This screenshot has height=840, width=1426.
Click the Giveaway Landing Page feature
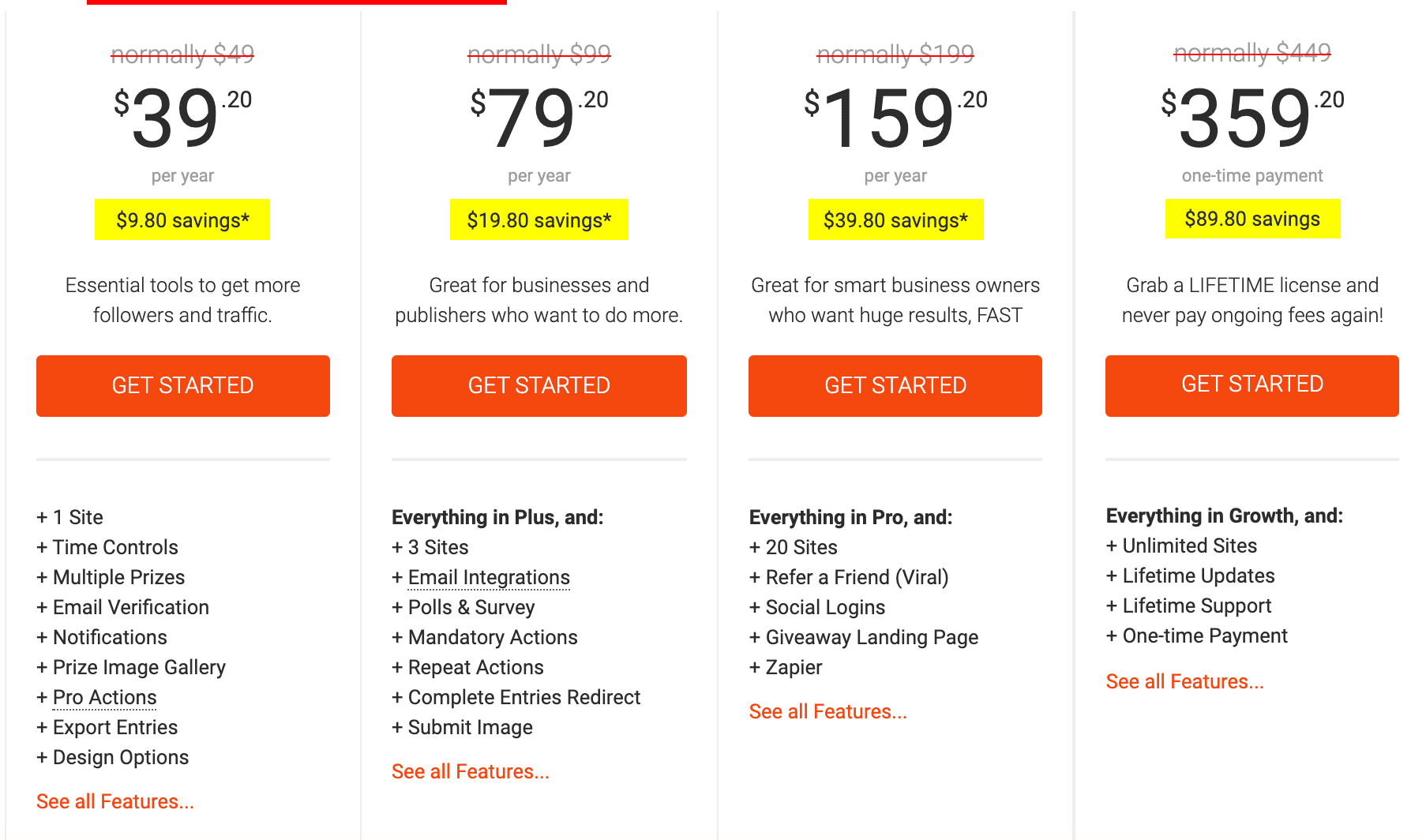(872, 637)
